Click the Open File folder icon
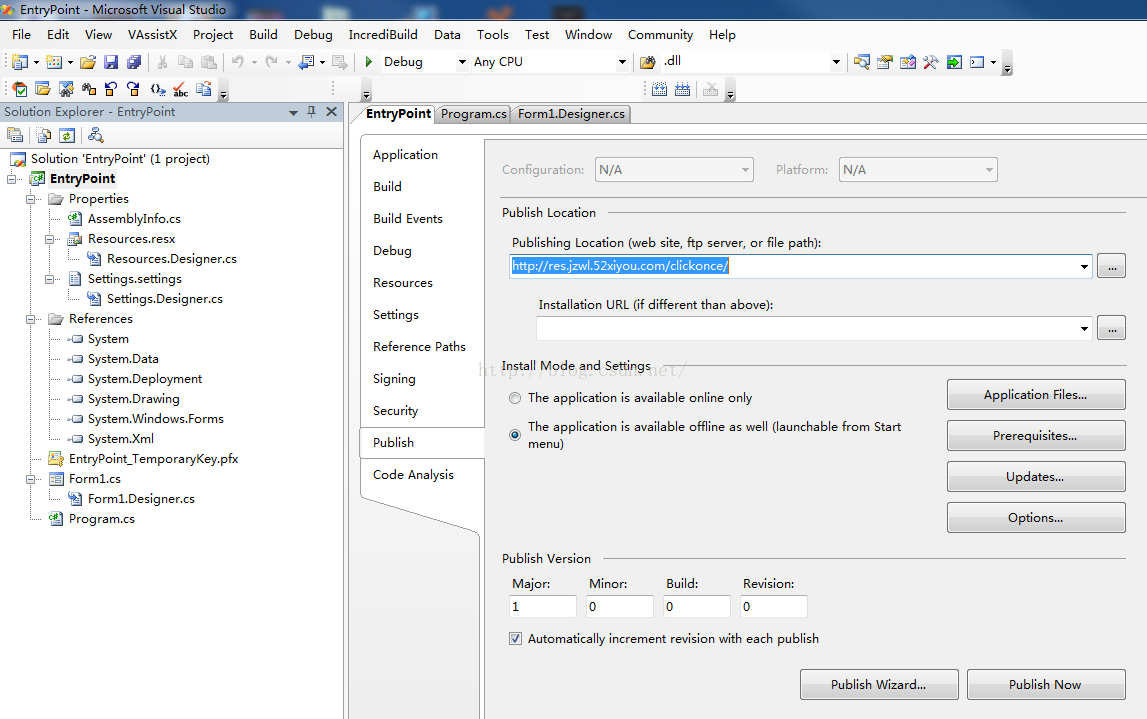This screenshot has height=719, width=1147. click(x=88, y=62)
